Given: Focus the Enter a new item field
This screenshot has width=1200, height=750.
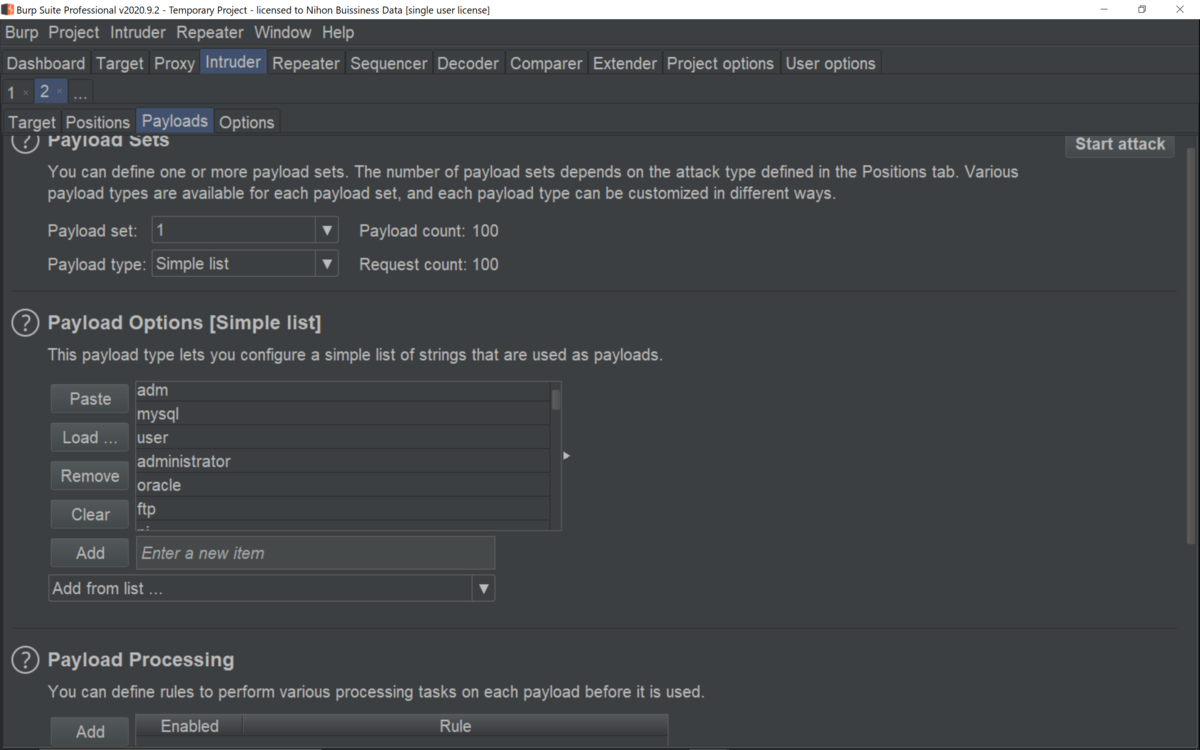Looking at the screenshot, I should (x=315, y=553).
